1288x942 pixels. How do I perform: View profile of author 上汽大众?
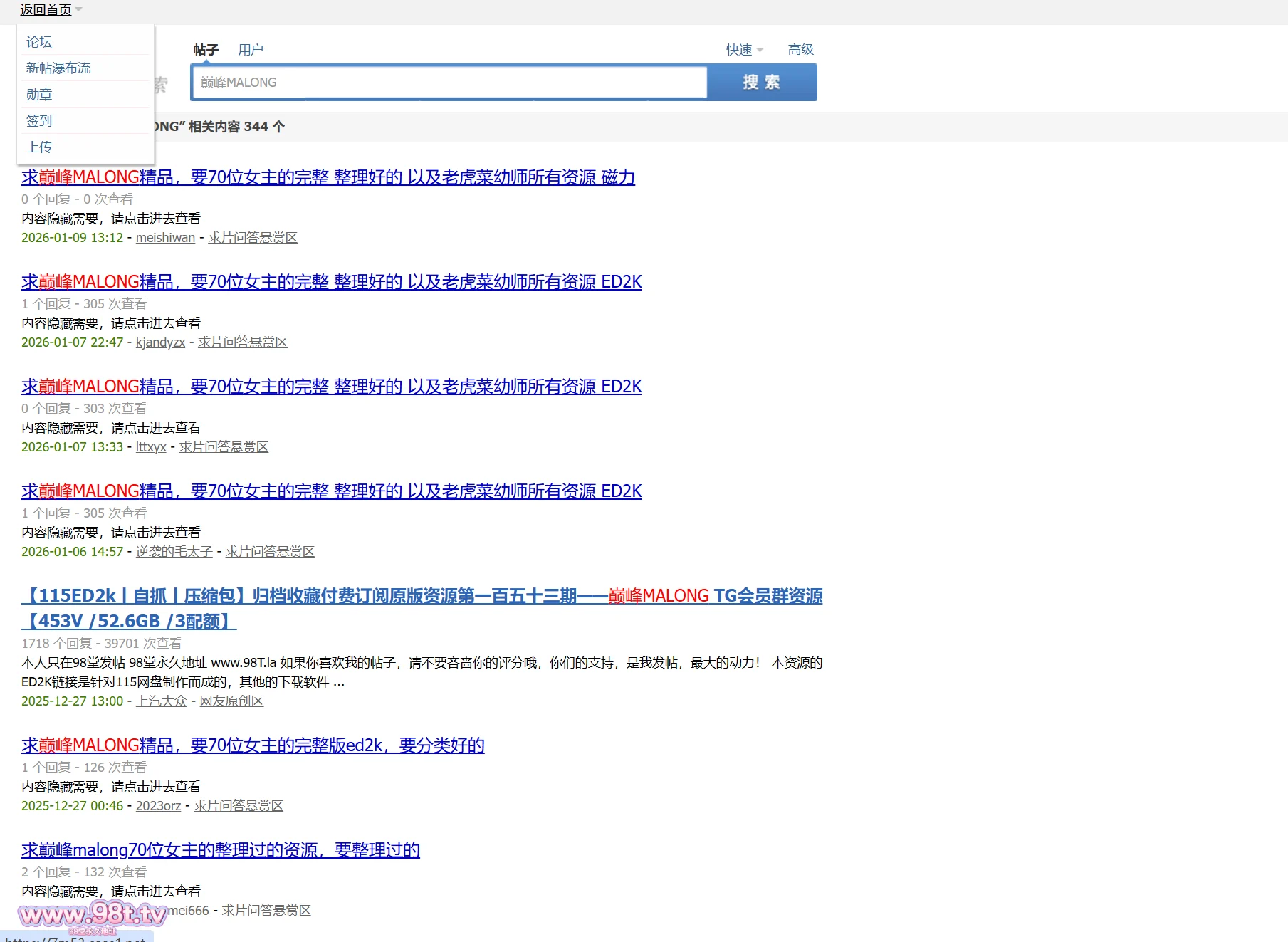(x=161, y=701)
